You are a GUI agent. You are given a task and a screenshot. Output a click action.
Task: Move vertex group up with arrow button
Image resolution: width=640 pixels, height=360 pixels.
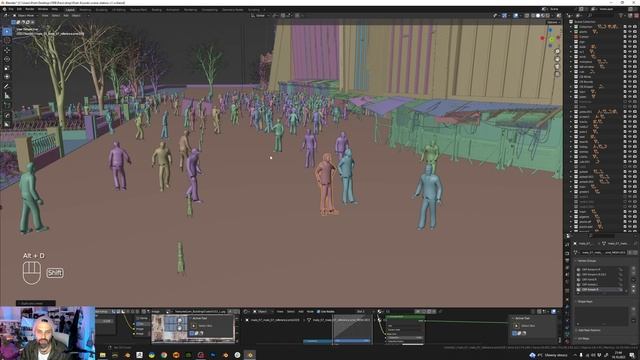[x=633, y=286]
